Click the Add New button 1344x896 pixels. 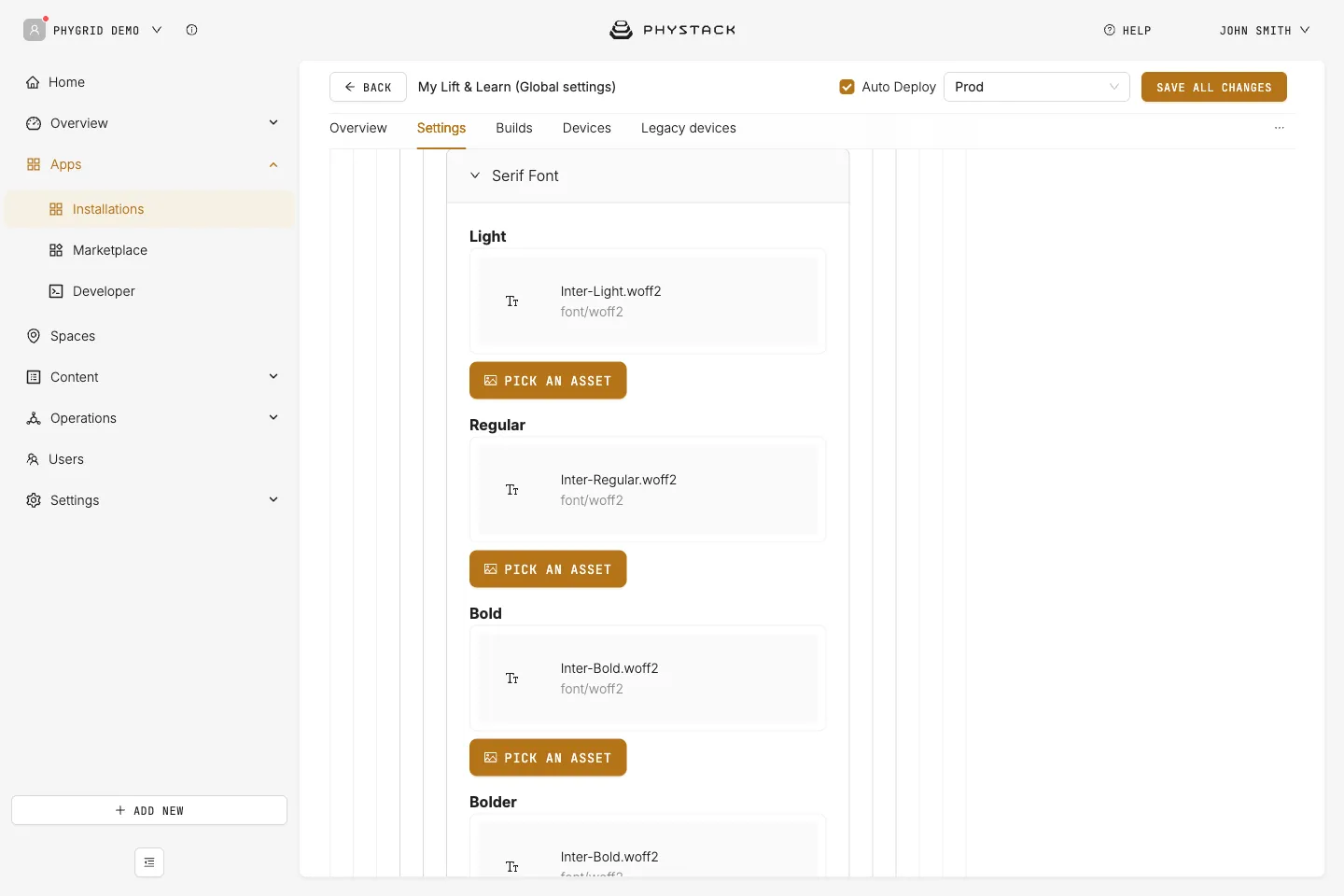pos(149,810)
